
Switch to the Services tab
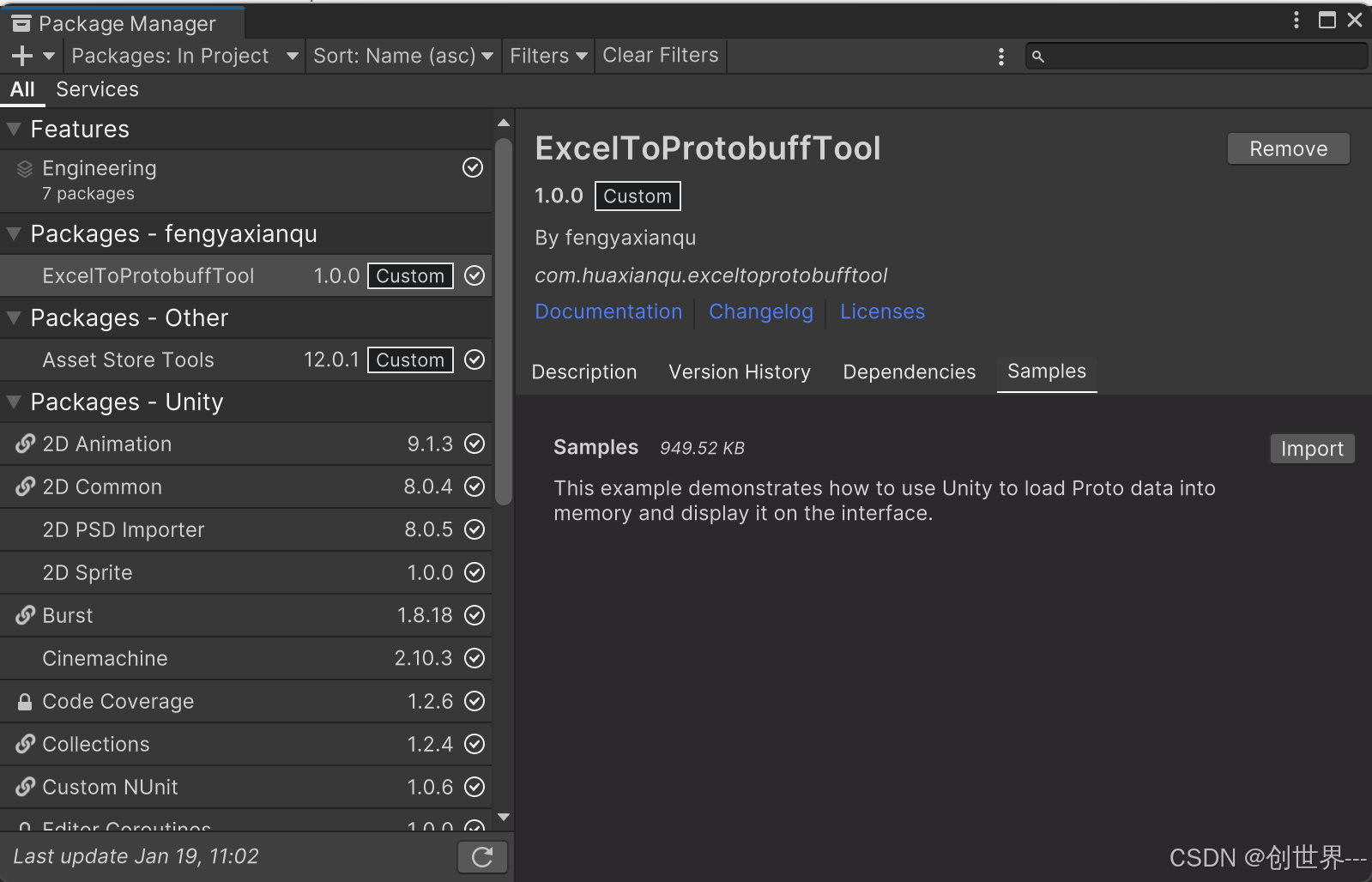[x=97, y=89]
